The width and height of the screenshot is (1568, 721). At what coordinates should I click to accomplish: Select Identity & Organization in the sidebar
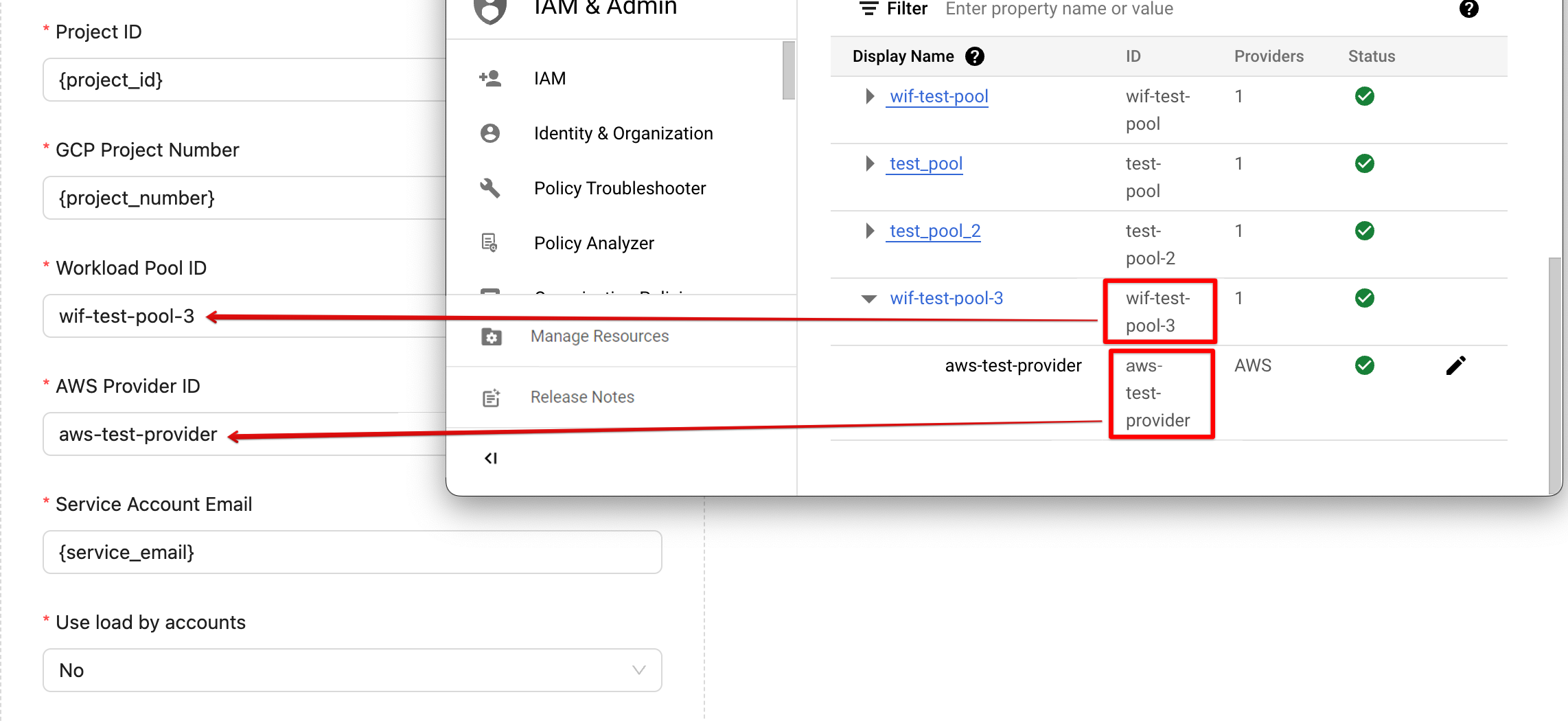(x=623, y=133)
